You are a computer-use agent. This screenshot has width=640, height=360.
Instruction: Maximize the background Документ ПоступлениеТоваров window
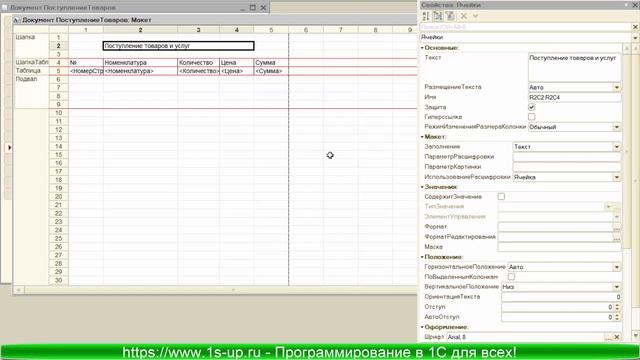tap(253, 7)
